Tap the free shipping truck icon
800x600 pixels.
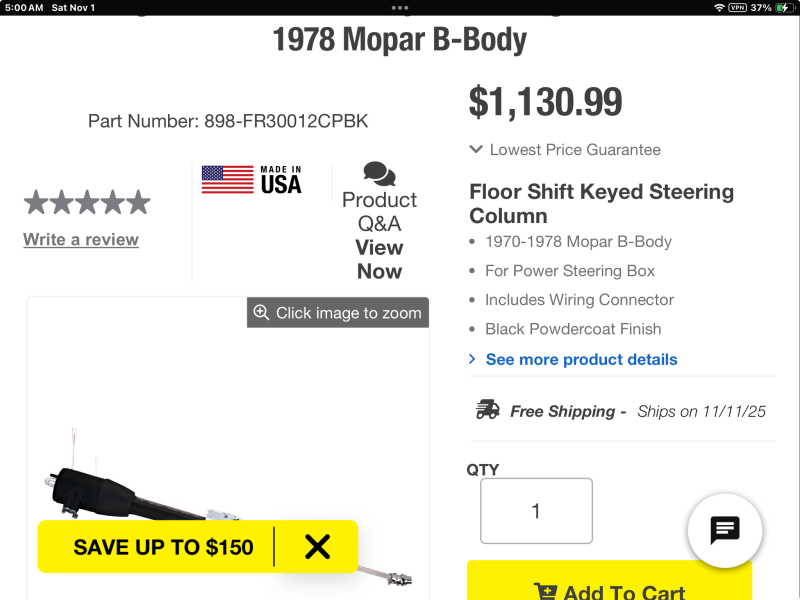click(488, 410)
